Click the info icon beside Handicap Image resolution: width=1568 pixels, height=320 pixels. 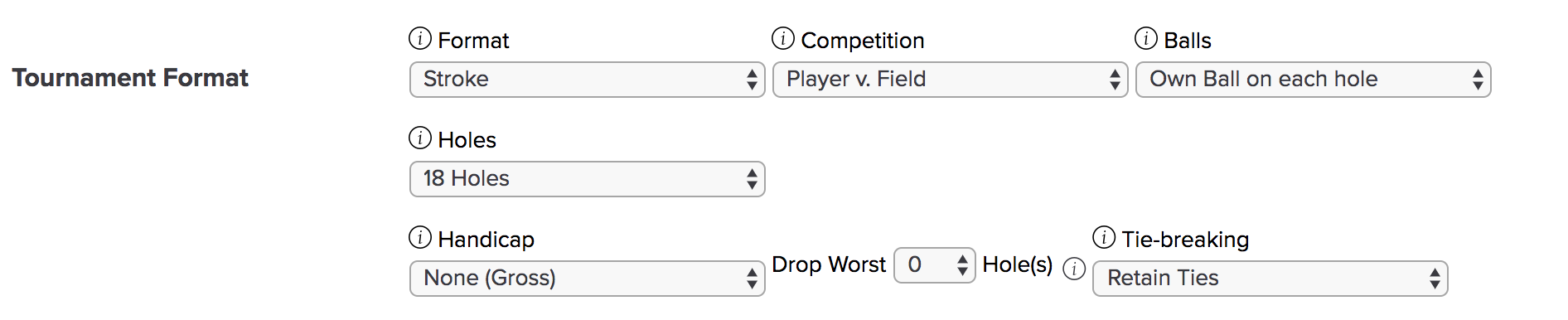420,238
